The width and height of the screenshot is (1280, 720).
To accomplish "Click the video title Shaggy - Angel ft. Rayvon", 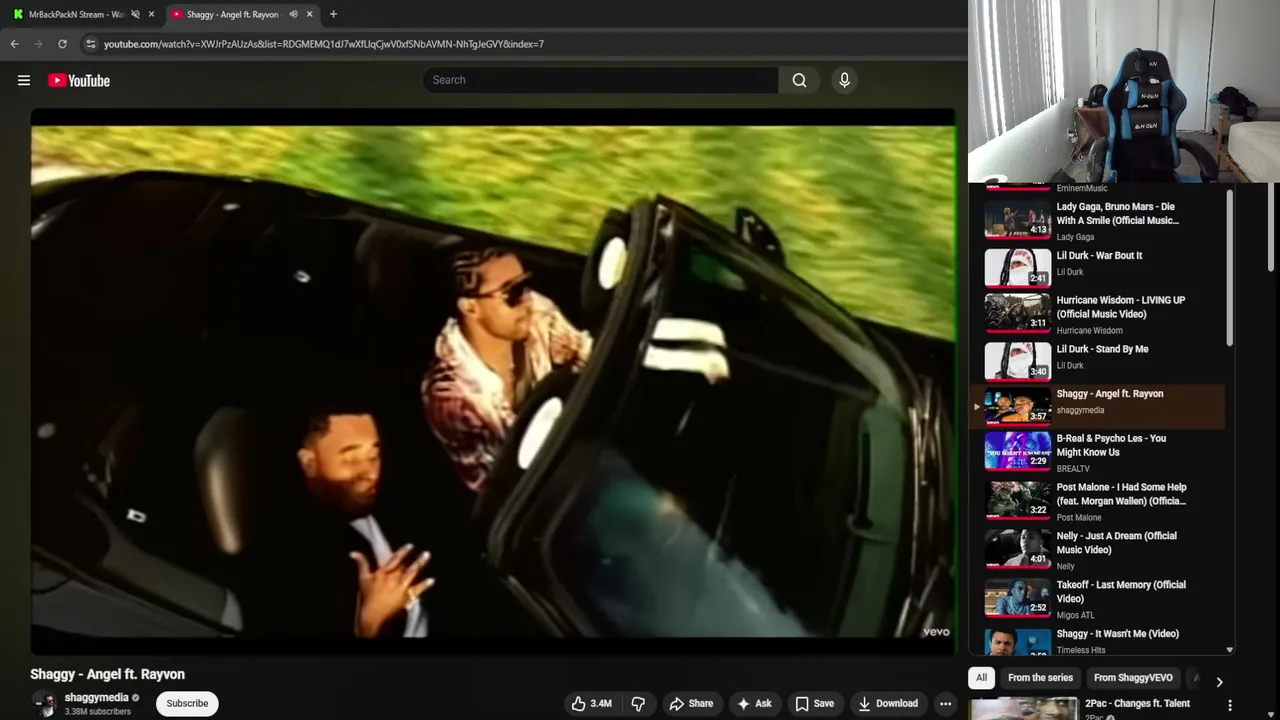I will 107,674.
